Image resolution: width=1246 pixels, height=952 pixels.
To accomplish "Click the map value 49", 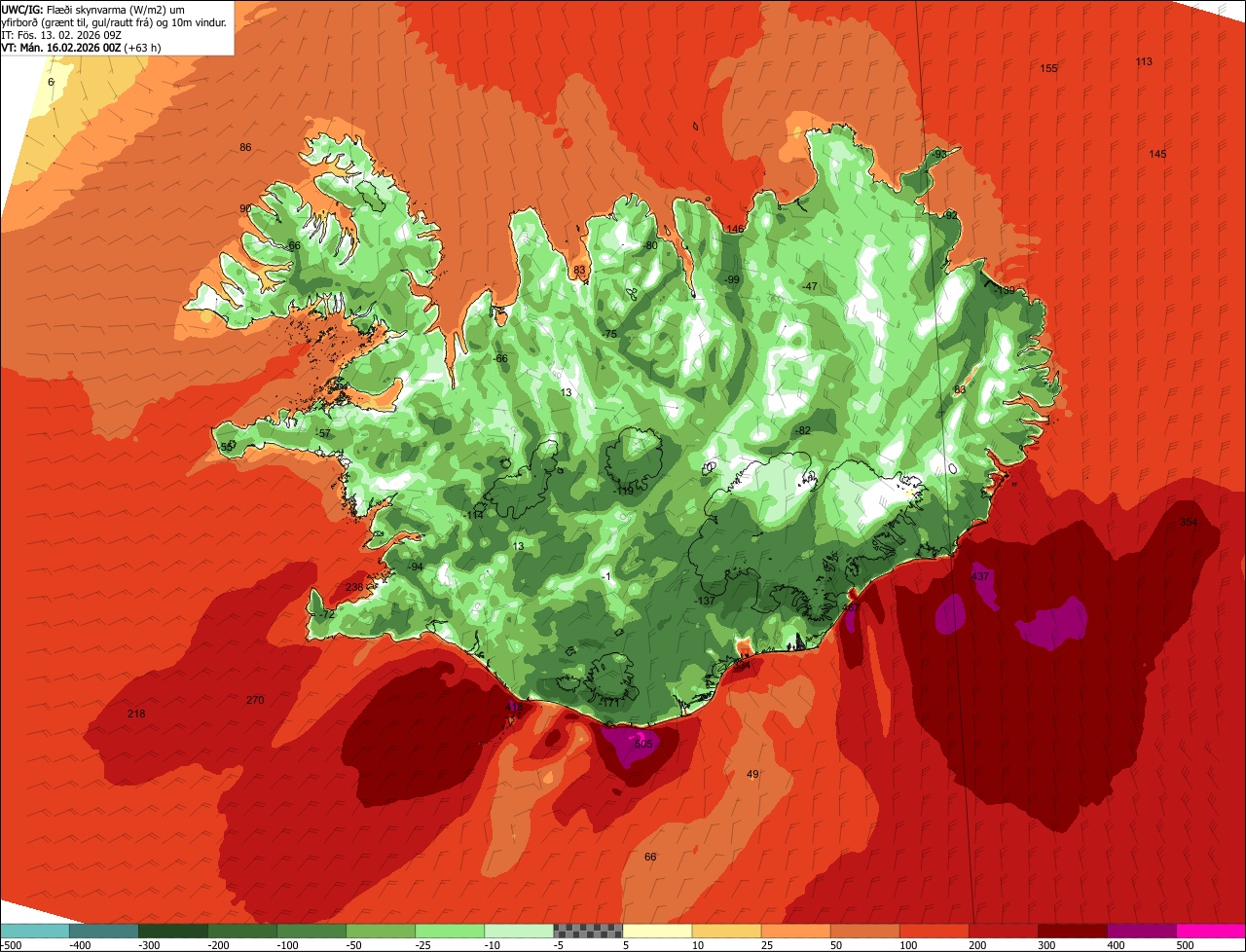I will (752, 774).
